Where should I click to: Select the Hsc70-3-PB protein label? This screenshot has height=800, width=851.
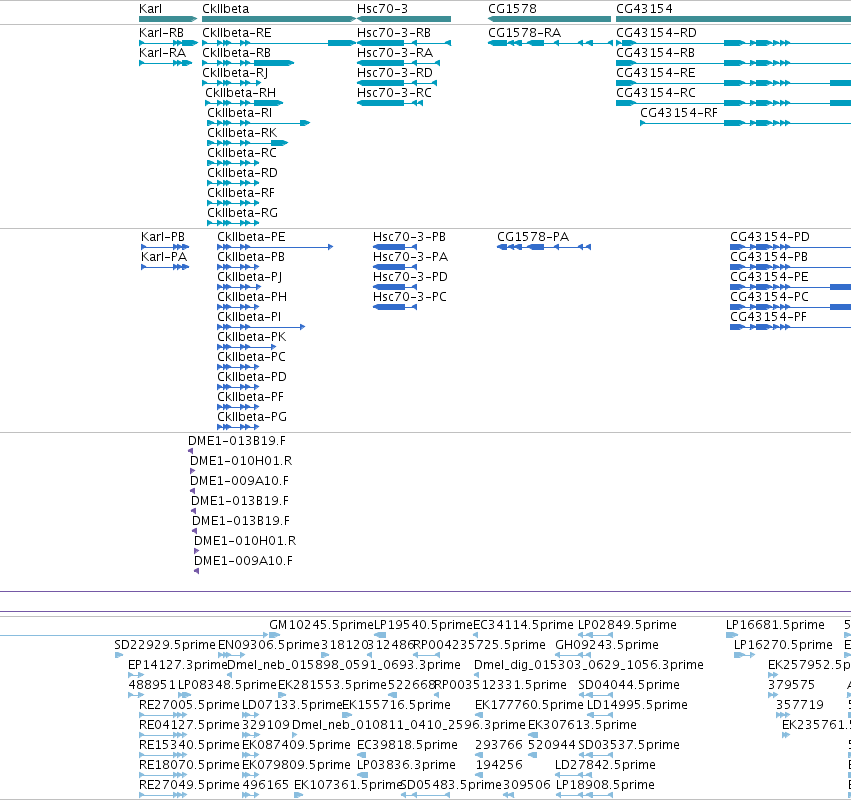[409, 237]
